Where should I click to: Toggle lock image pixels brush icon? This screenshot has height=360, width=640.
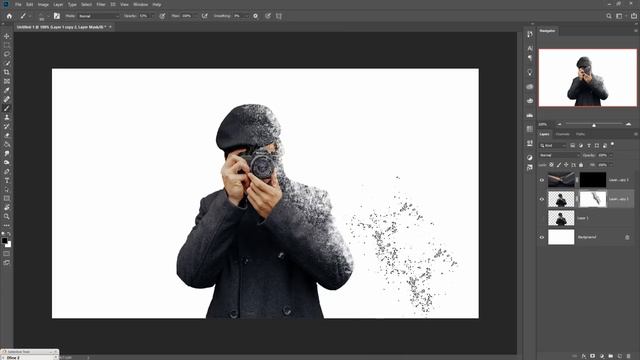pos(559,165)
